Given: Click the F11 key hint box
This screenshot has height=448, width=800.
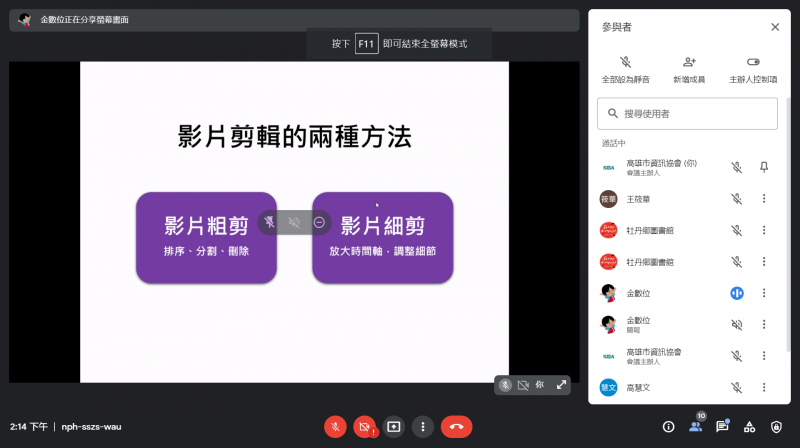Looking at the screenshot, I should [366, 44].
